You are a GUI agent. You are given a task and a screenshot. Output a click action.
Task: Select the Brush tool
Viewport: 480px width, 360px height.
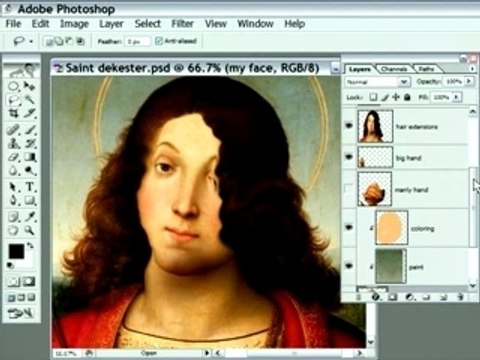[x=30, y=129]
